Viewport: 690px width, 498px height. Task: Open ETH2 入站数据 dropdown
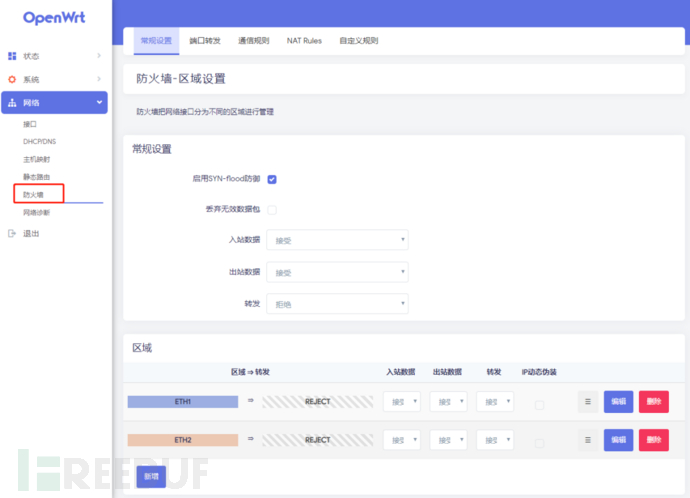point(402,440)
